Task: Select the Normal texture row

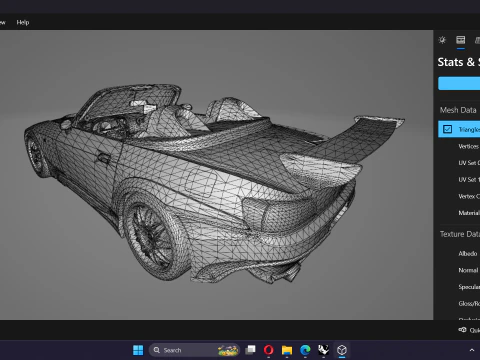Action: [459, 270]
